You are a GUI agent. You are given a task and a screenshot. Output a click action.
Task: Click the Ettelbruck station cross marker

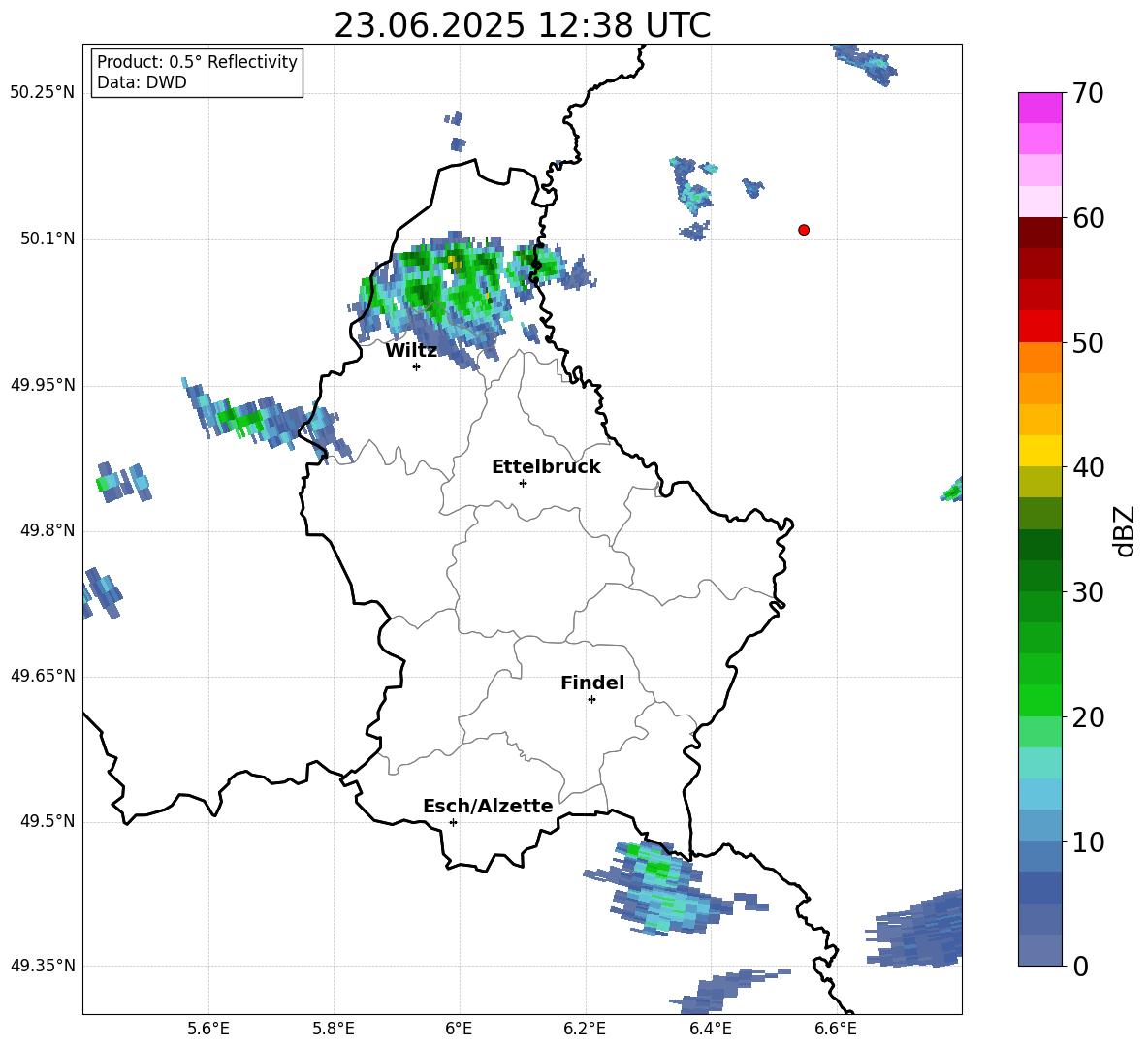[x=523, y=483]
